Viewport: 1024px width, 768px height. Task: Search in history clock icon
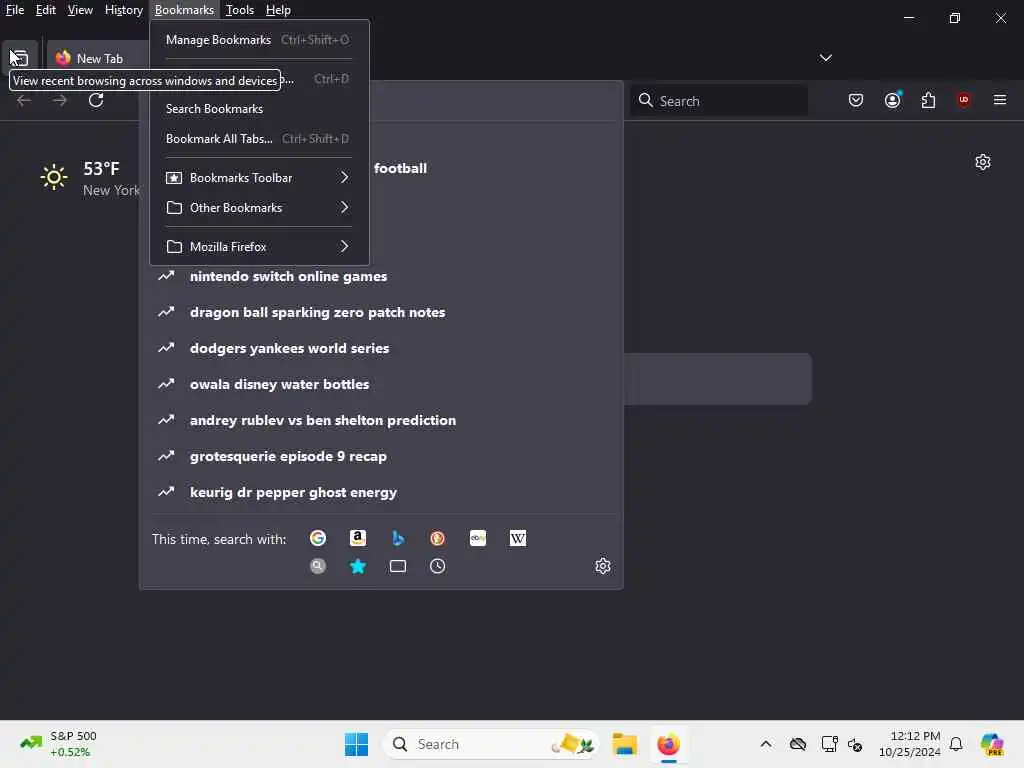(x=438, y=566)
